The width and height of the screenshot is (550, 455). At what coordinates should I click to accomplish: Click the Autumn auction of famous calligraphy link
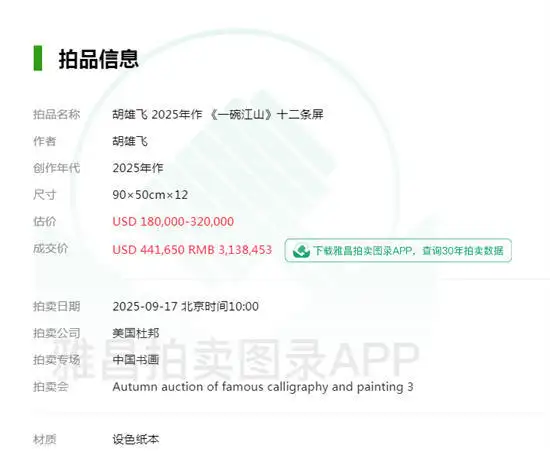click(263, 387)
